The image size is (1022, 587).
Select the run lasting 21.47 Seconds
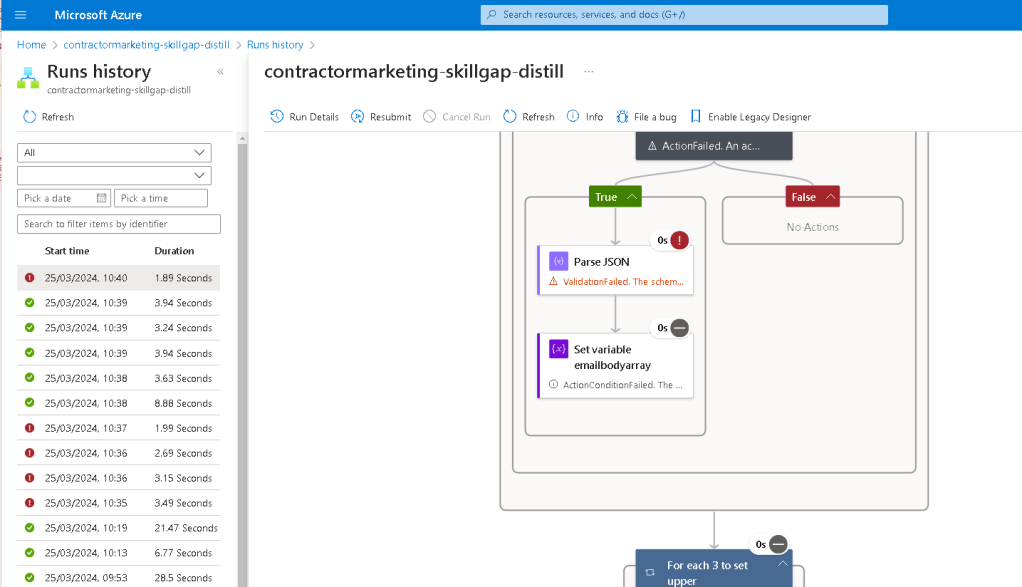pos(119,528)
